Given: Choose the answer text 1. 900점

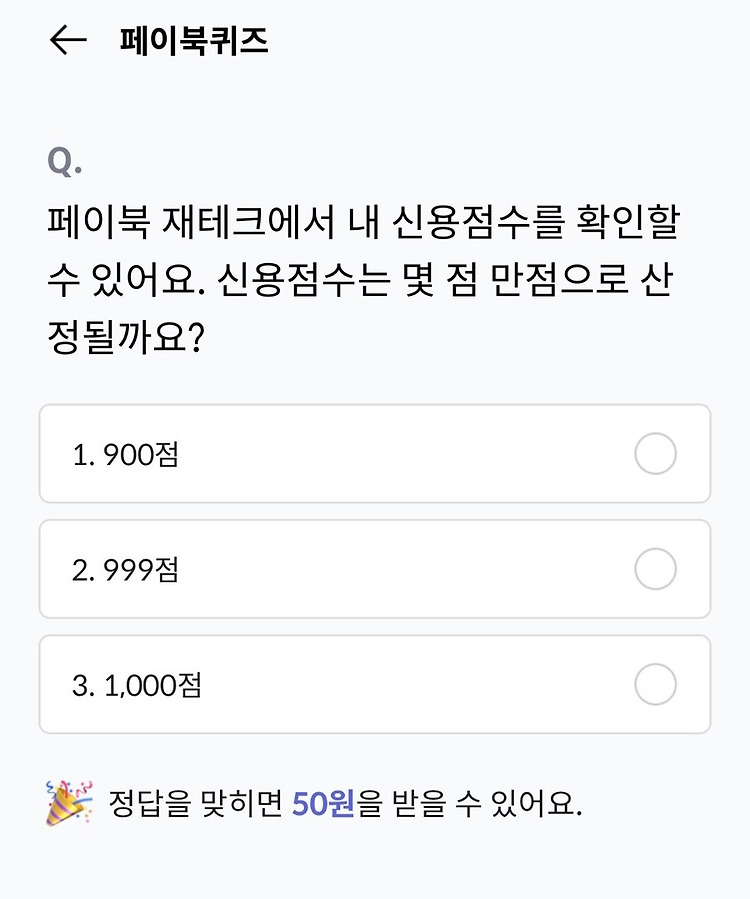Looking at the screenshot, I should 126,455.
